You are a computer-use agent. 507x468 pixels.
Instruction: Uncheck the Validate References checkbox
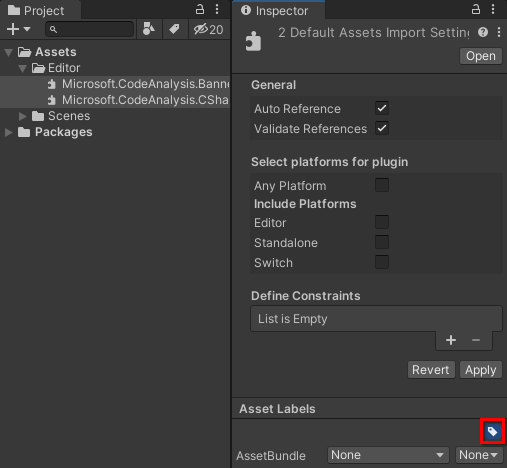pos(382,128)
